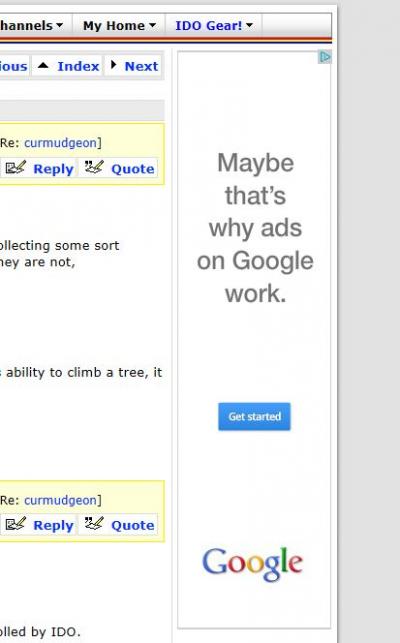Open the IDO Gear! menu
This screenshot has width=400, height=643.
209,25
